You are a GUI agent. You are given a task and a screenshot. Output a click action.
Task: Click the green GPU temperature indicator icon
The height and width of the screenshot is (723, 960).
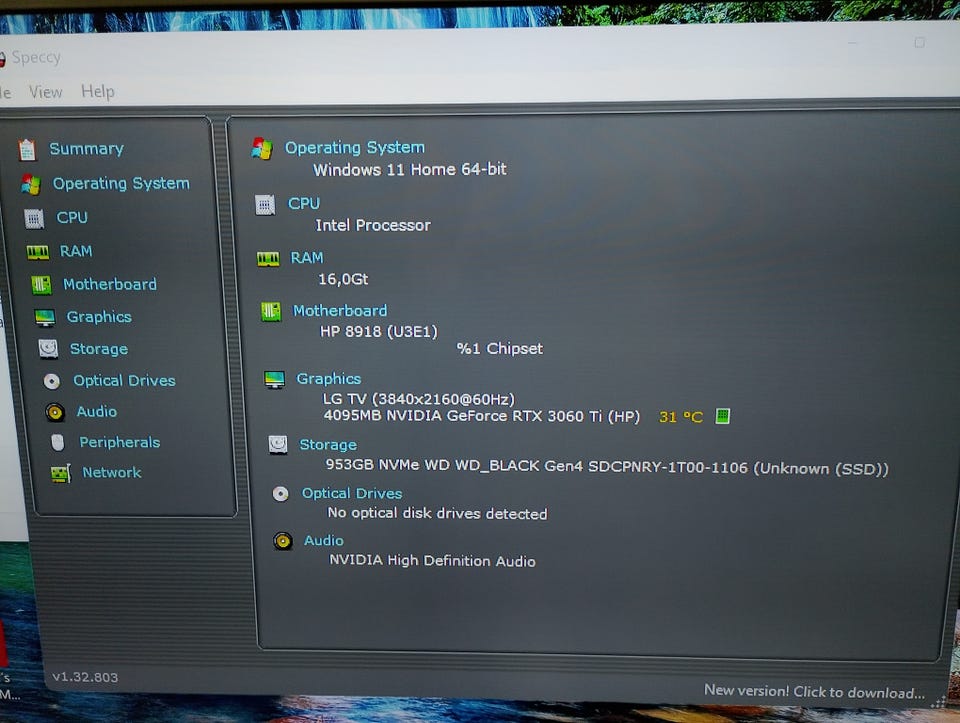pos(722,416)
